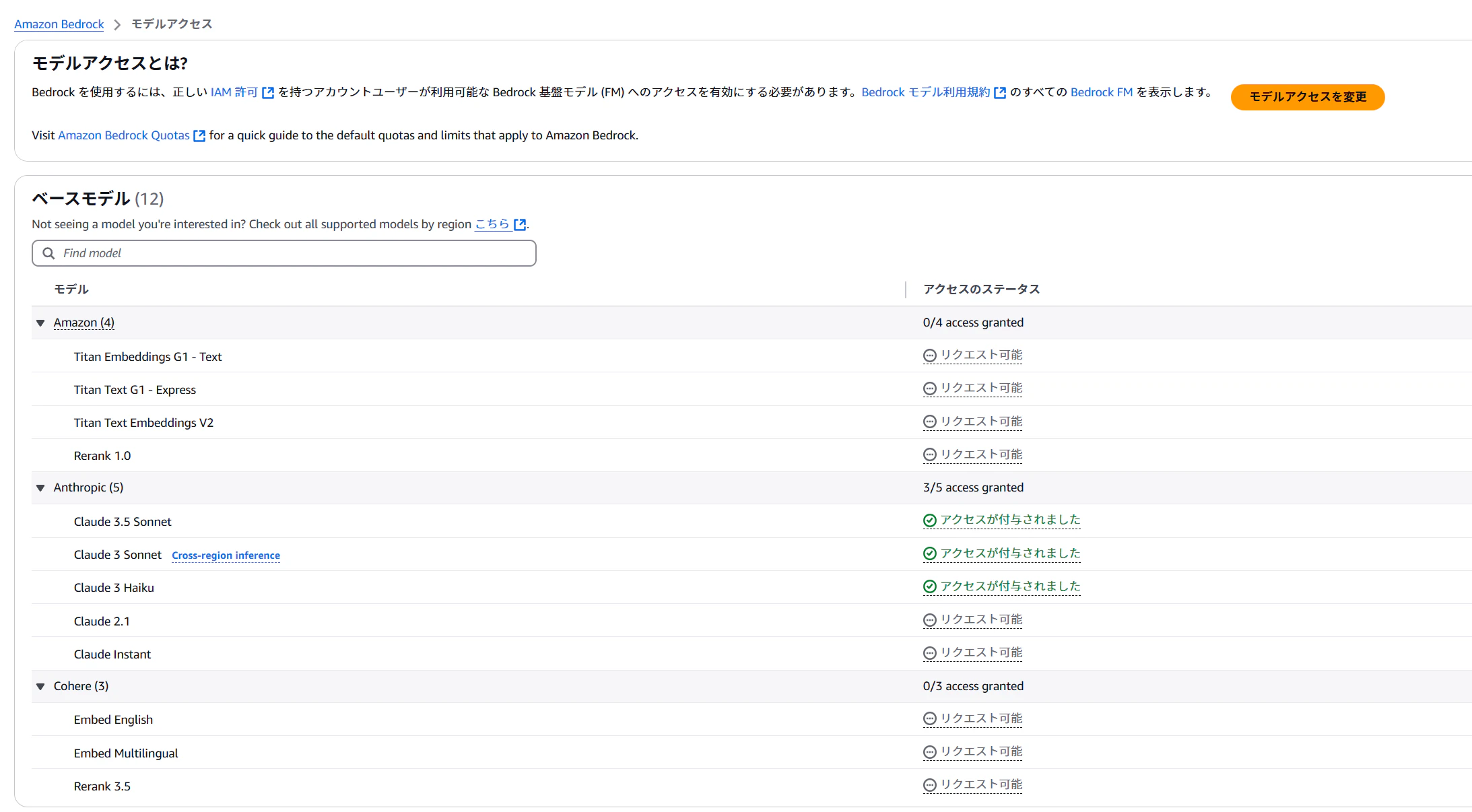Select the Titan Text Embeddings V2 model name
The width and height of the screenshot is (1472, 812).
[x=143, y=423]
